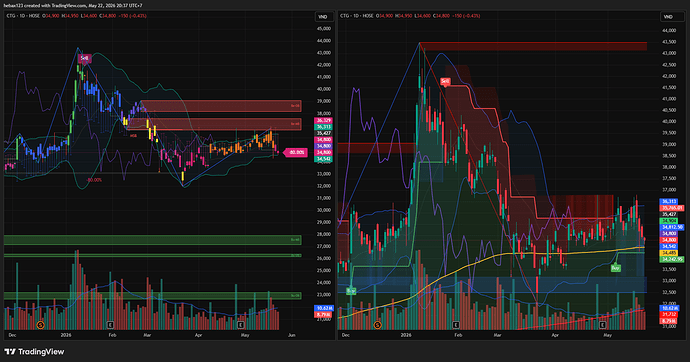Screen dimensions: 690x362
Task: Click the red 8.79M volume label on left chart
Action: point(323,314)
